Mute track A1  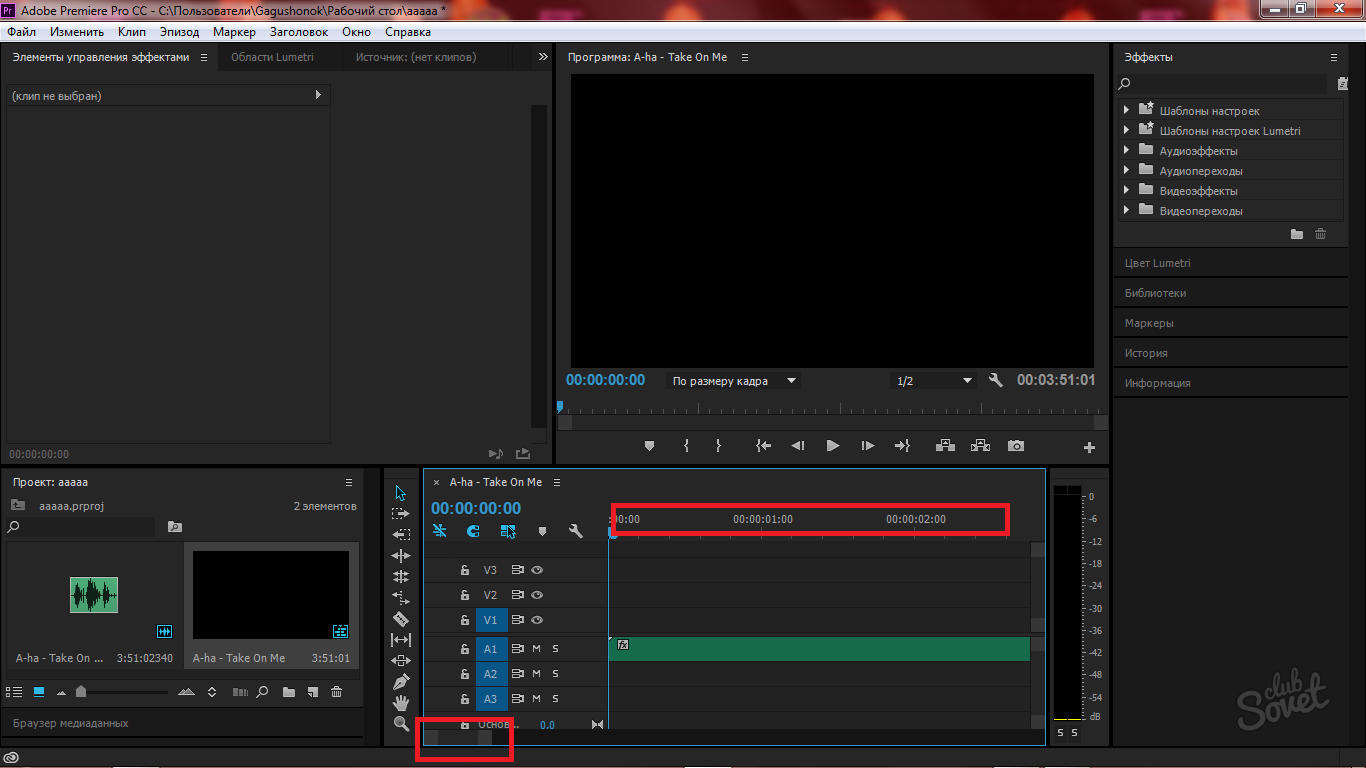[x=536, y=649]
